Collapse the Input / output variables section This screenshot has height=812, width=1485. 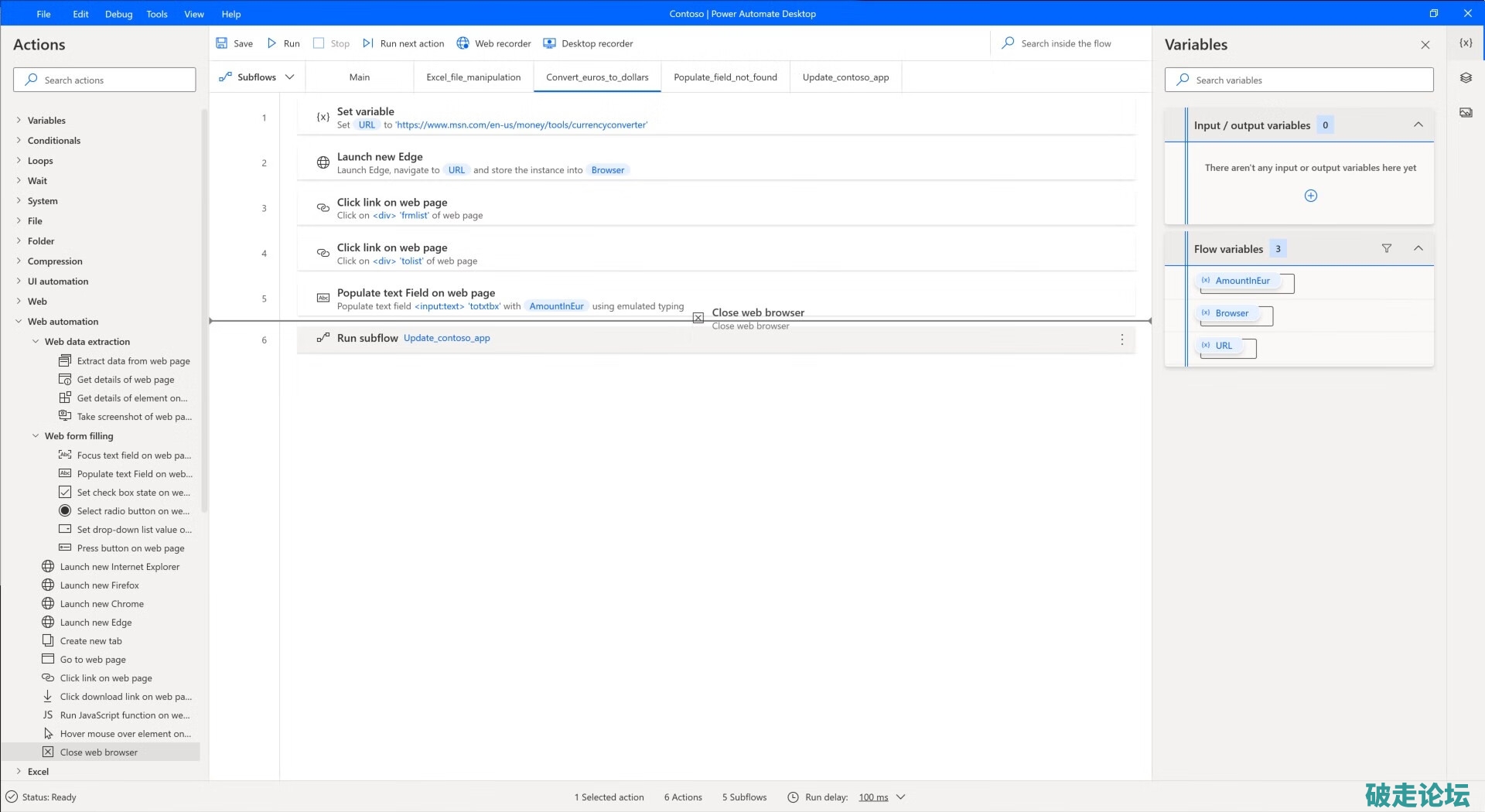click(x=1418, y=125)
